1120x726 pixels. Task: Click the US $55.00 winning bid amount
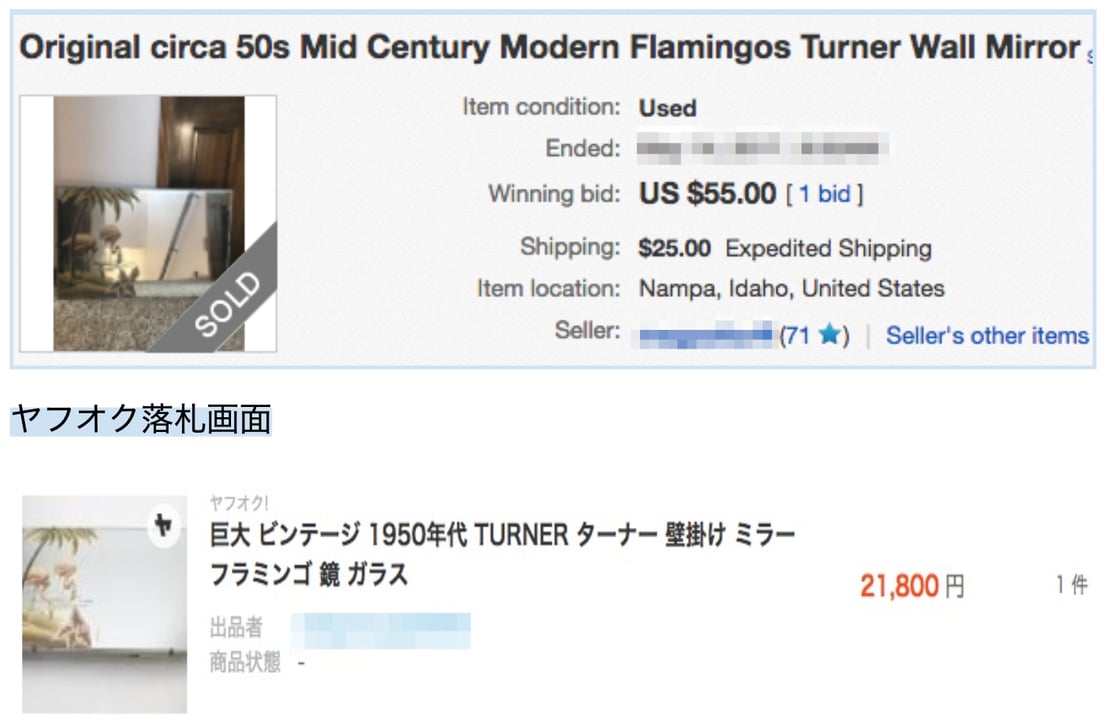click(707, 193)
